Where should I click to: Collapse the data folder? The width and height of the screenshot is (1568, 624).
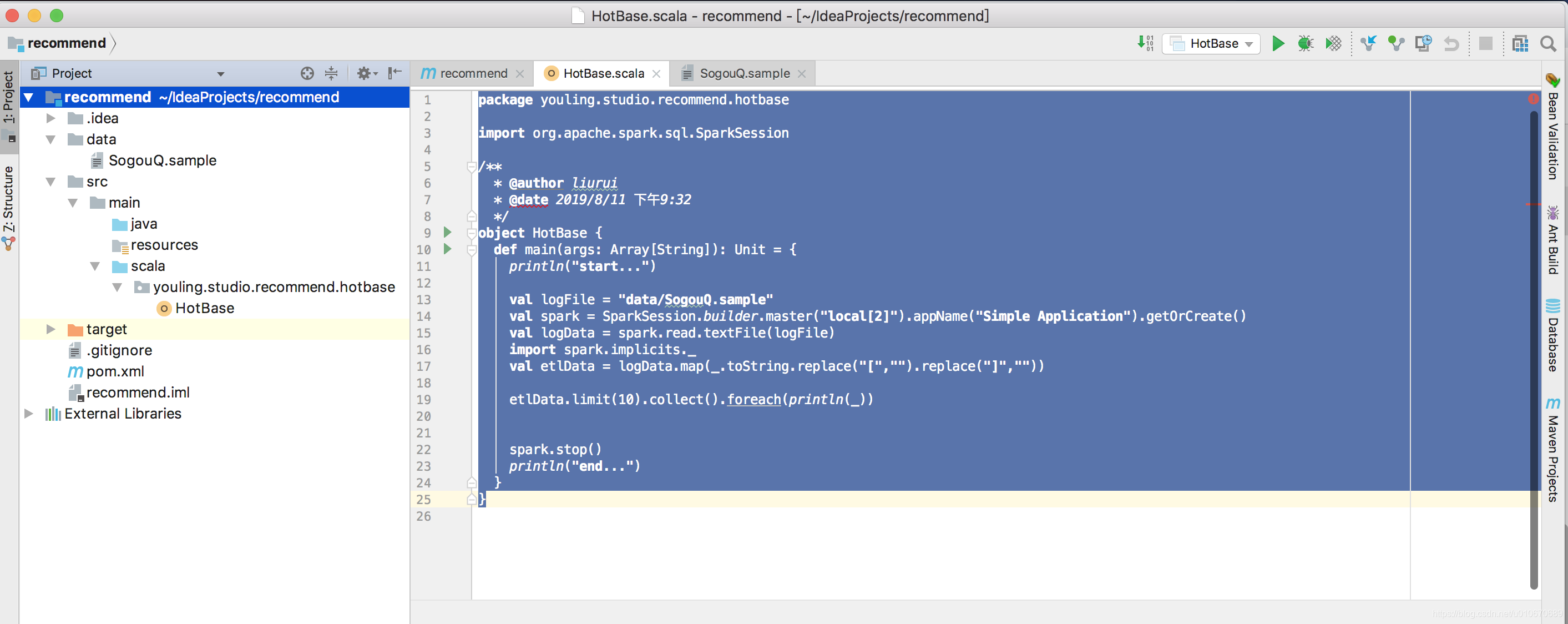coord(51,139)
